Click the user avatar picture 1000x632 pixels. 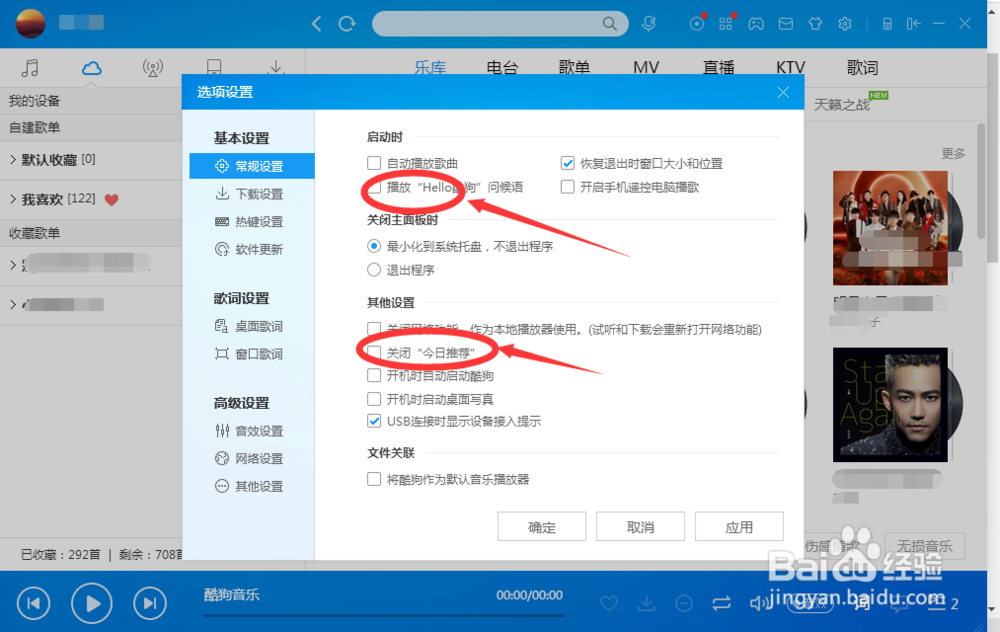click(x=30, y=24)
